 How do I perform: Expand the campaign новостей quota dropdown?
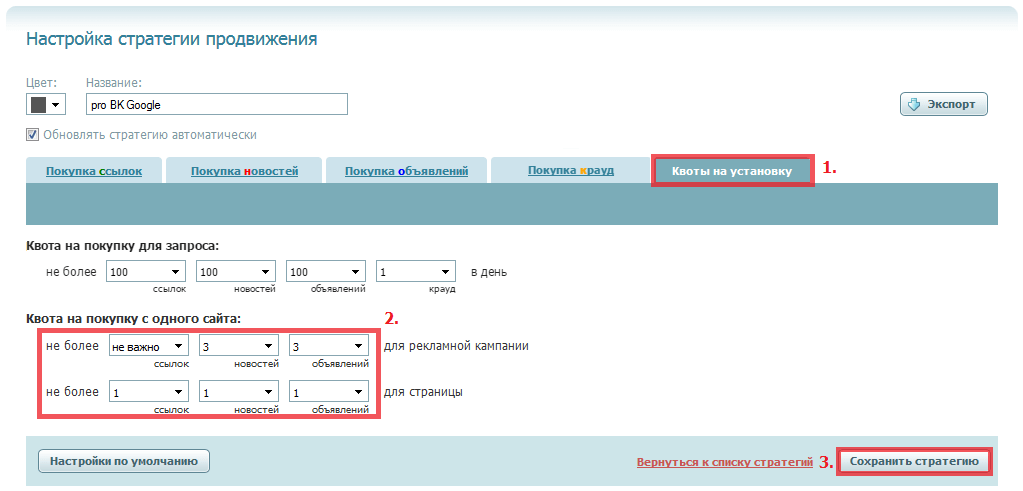click(239, 346)
